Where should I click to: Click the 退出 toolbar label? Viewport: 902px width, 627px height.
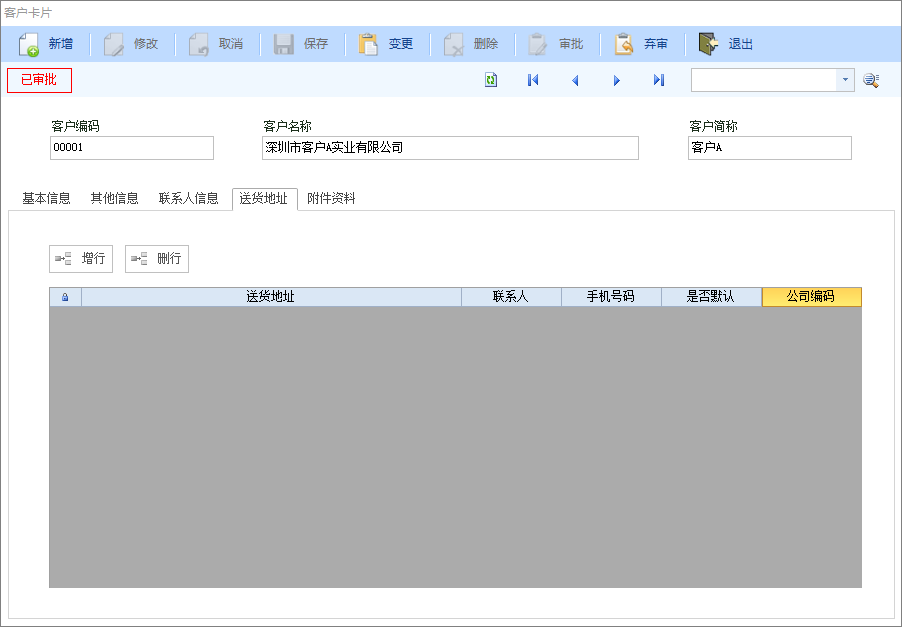point(741,44)
